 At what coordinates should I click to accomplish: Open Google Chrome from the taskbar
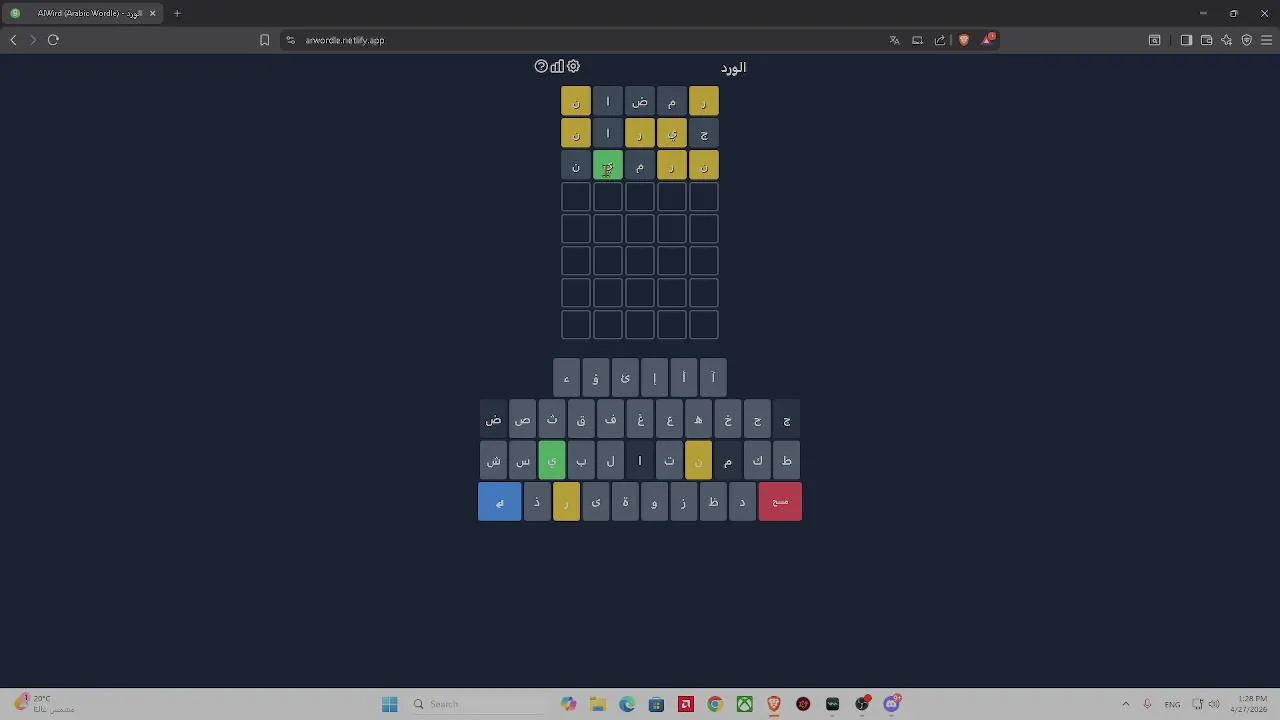(x=715, y=704)
